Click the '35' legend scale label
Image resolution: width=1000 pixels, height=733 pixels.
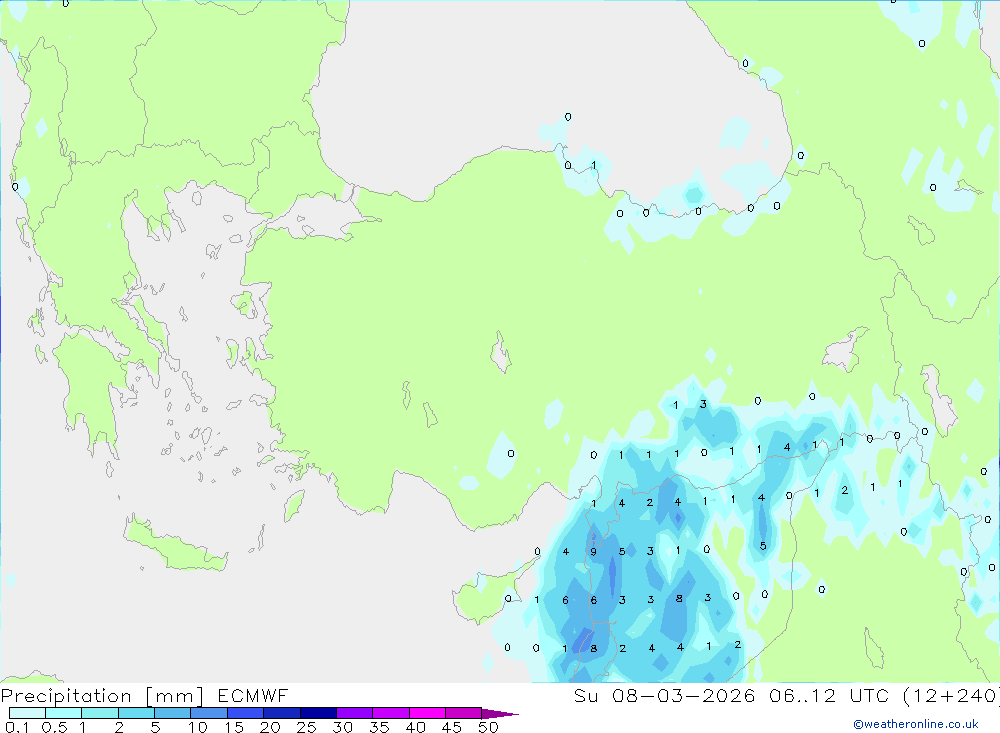379,727
